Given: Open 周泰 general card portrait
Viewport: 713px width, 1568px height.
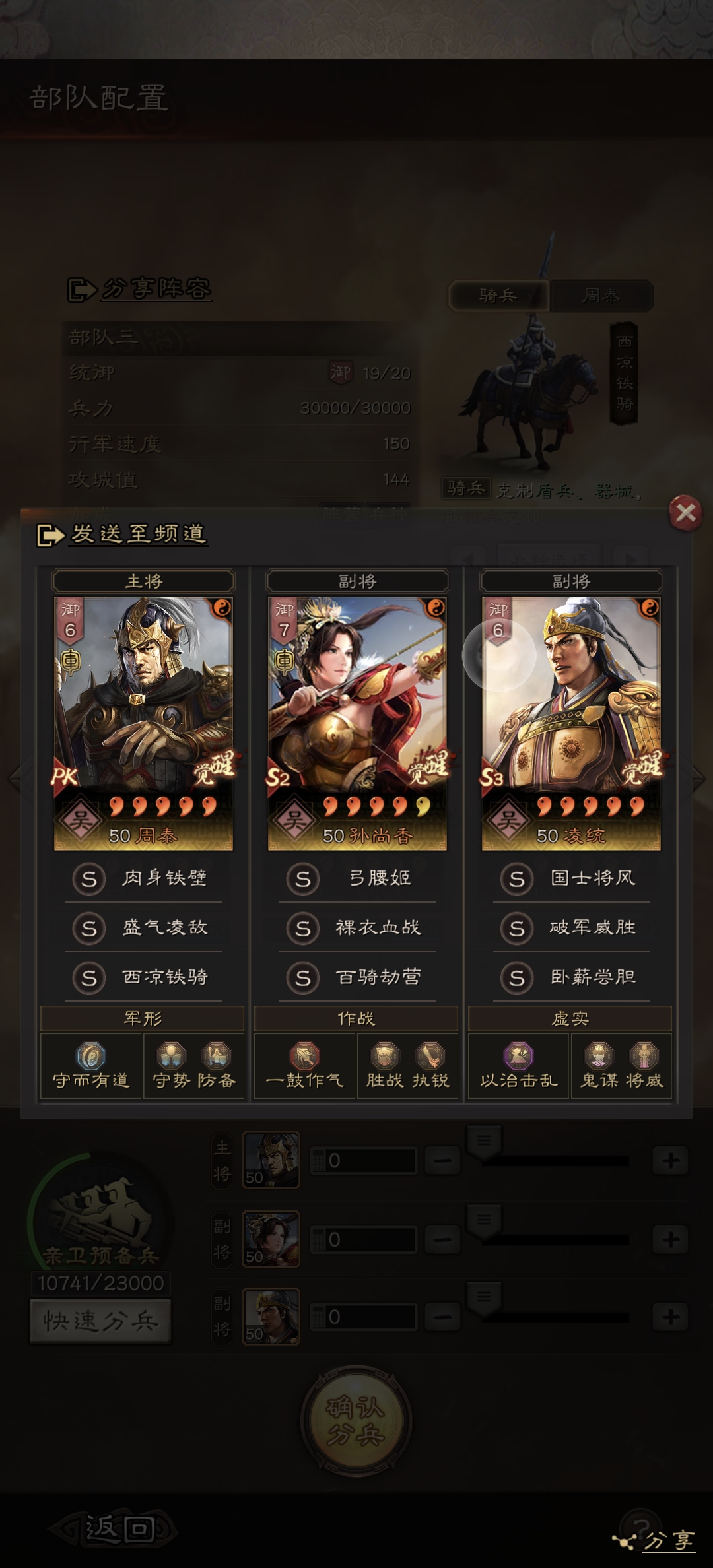Looking at the screenshot, I should [143, 723].
